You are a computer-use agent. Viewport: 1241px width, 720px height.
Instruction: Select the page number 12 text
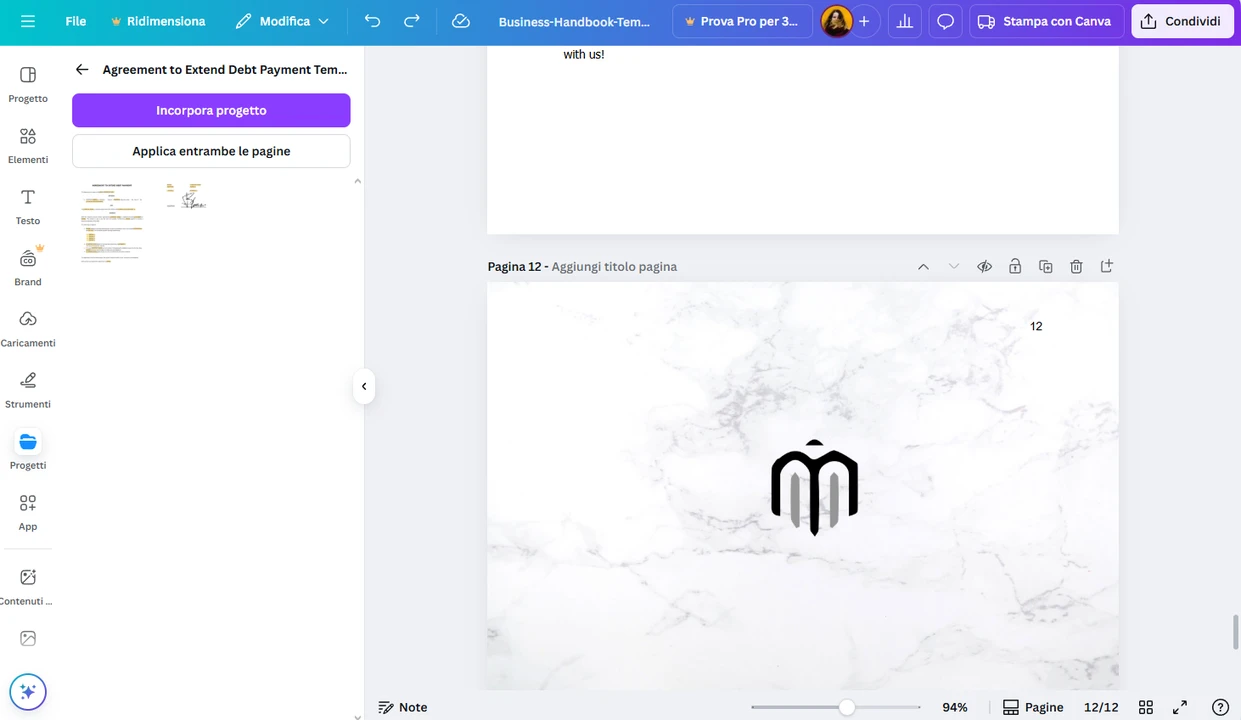(1036, 326)
